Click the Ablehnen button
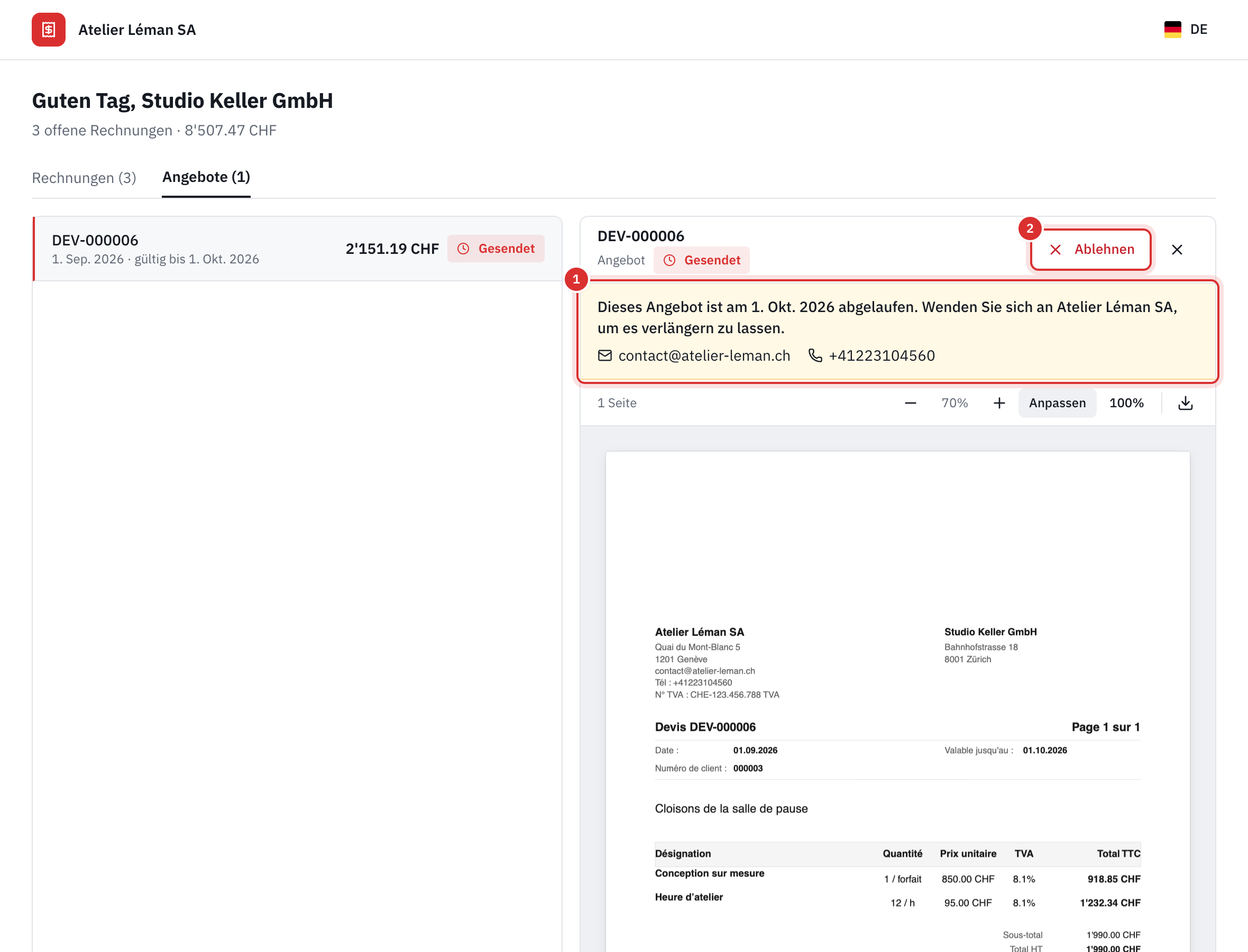This screenshot has height=952, width=1248. click(1091, 249)
